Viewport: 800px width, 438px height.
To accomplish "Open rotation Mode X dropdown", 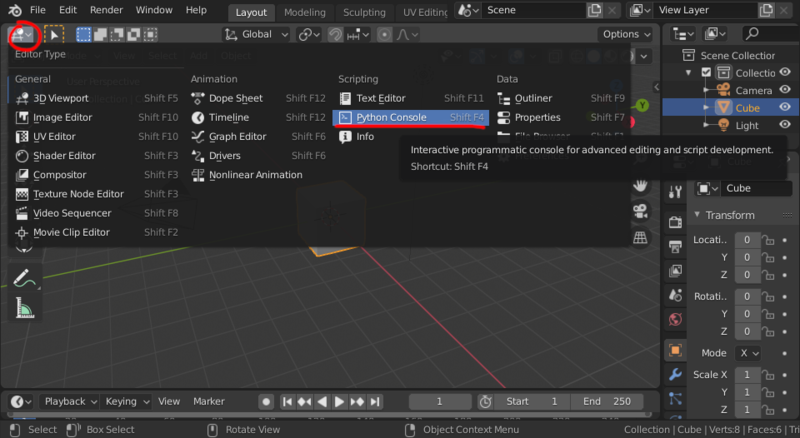I will tap(748, 353).
